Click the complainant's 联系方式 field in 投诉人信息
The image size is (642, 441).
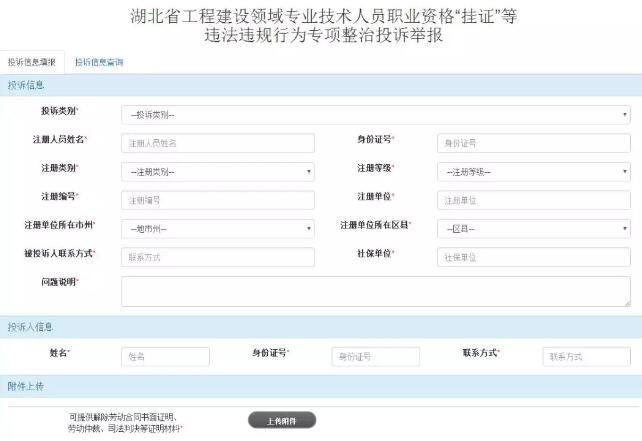coord(586,357)
